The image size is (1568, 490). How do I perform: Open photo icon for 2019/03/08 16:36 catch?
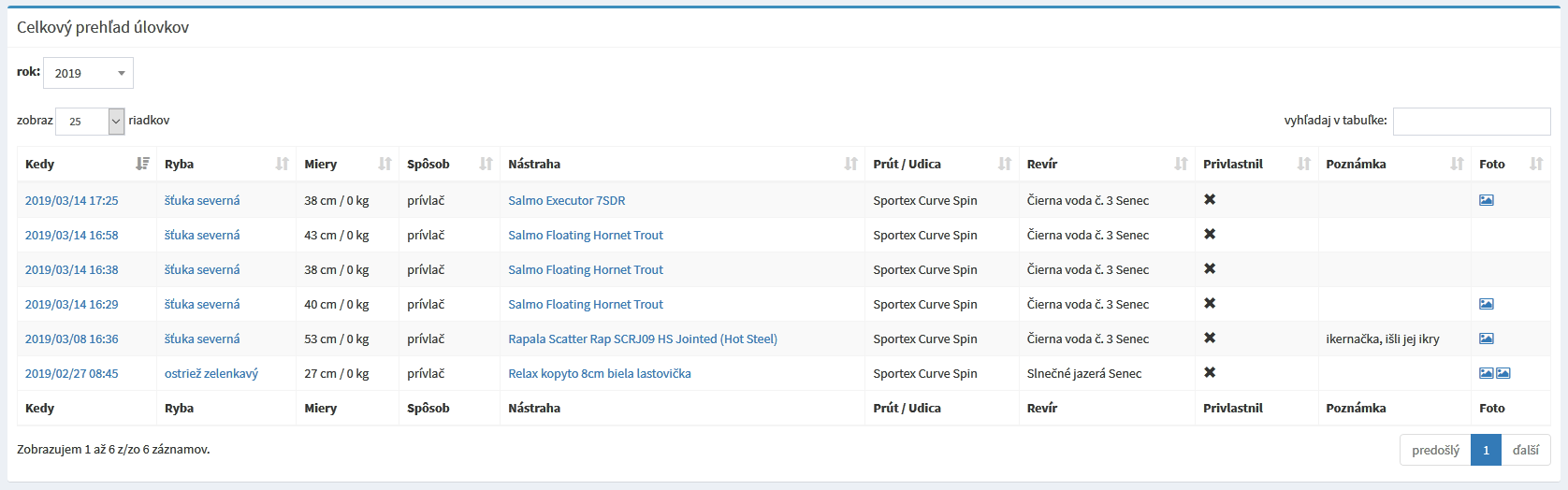[1486, 339]
